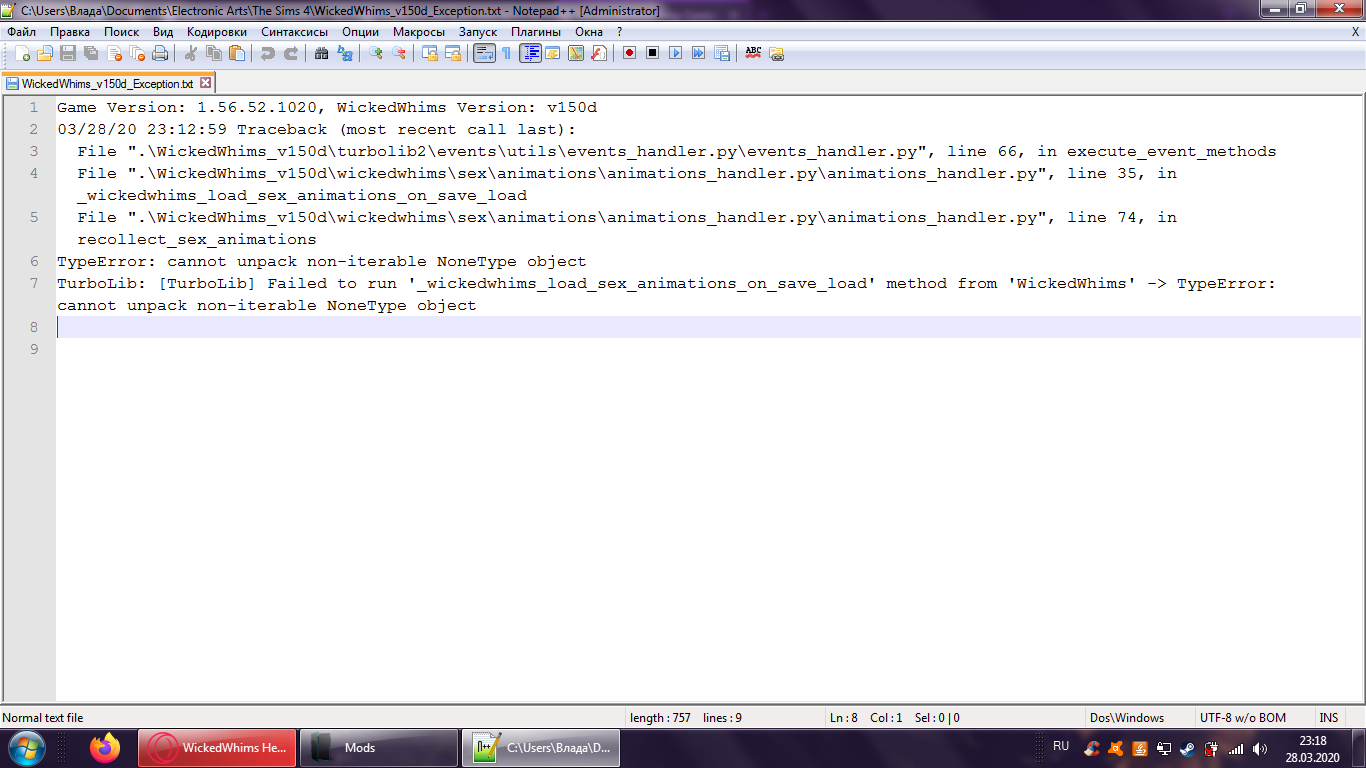This screenshot has height=768, width=1366.
Task: Toggle the INS insert mode indicator
Action: tap(1328, 718)
